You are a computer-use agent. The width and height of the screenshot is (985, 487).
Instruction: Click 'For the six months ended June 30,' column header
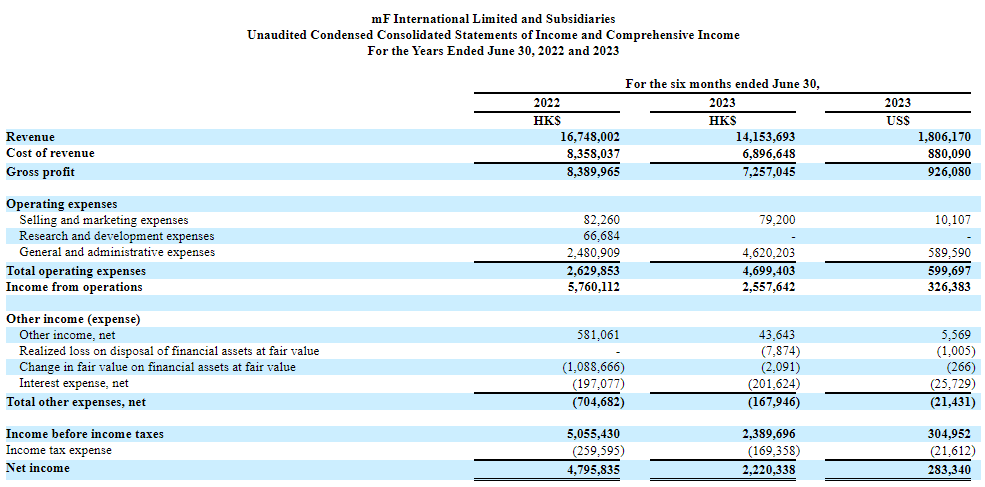point(722,84)
